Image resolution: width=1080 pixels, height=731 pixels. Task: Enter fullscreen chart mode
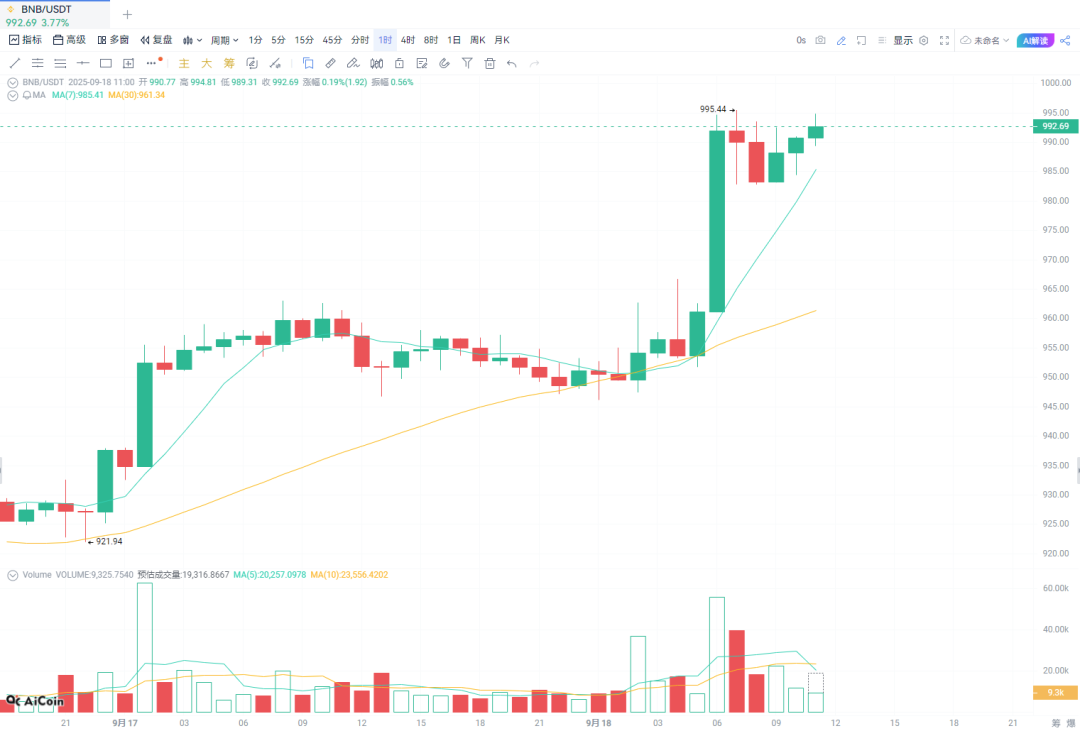pyautogui.click(x=944, y=40)
